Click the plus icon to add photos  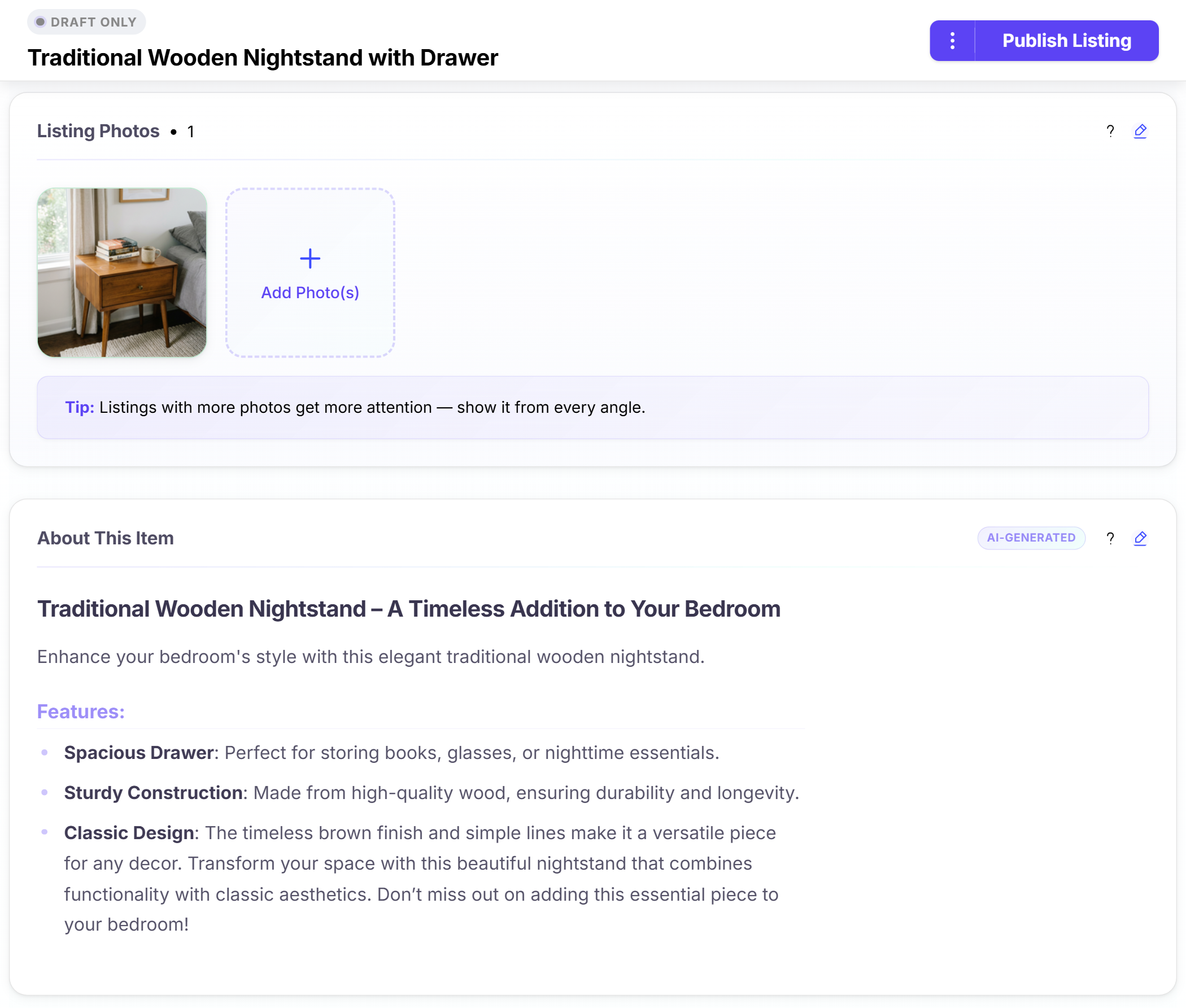pyautogui.click(x=310, y=259)
